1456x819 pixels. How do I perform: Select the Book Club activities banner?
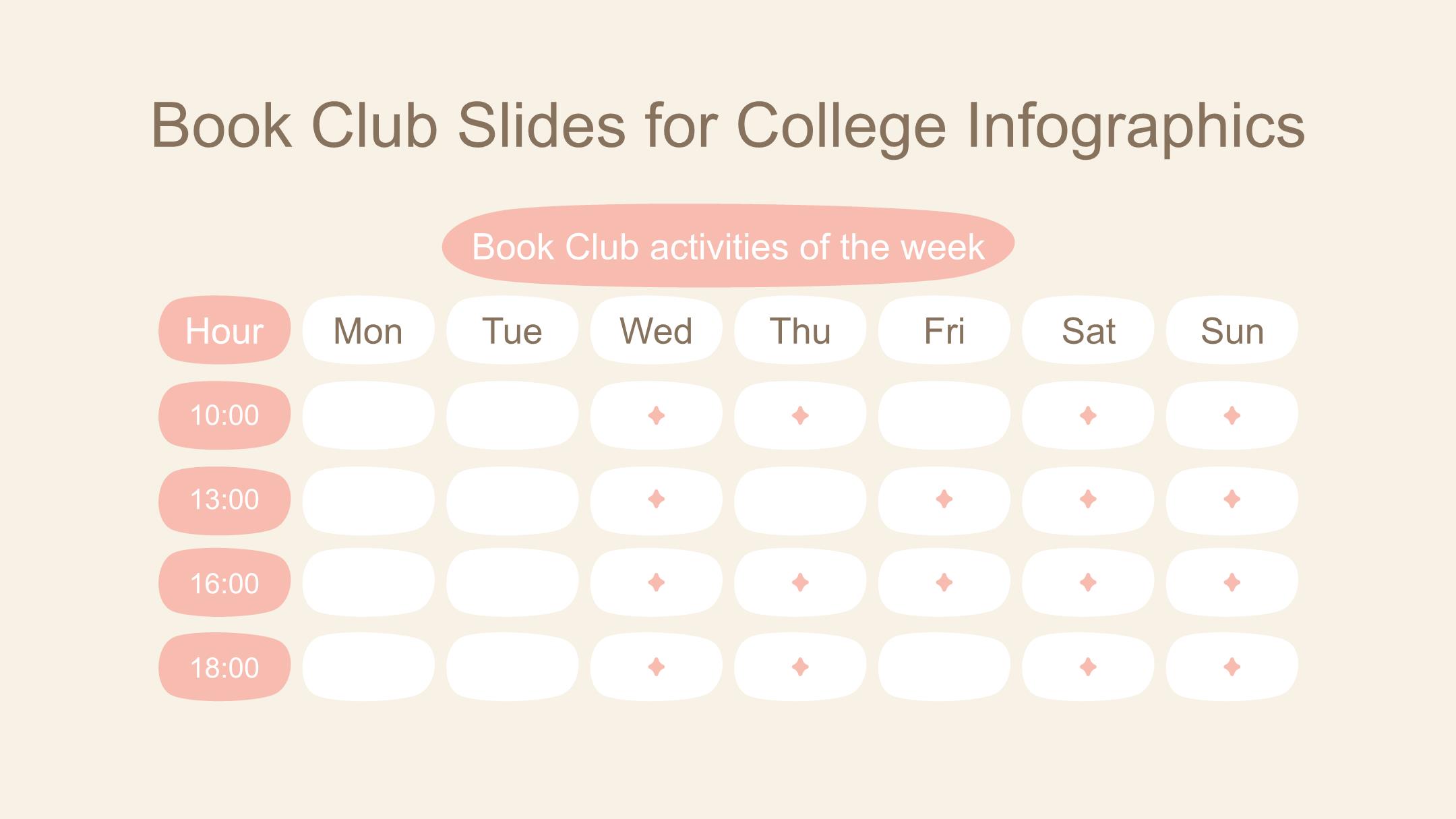click(x=728, y=246)
